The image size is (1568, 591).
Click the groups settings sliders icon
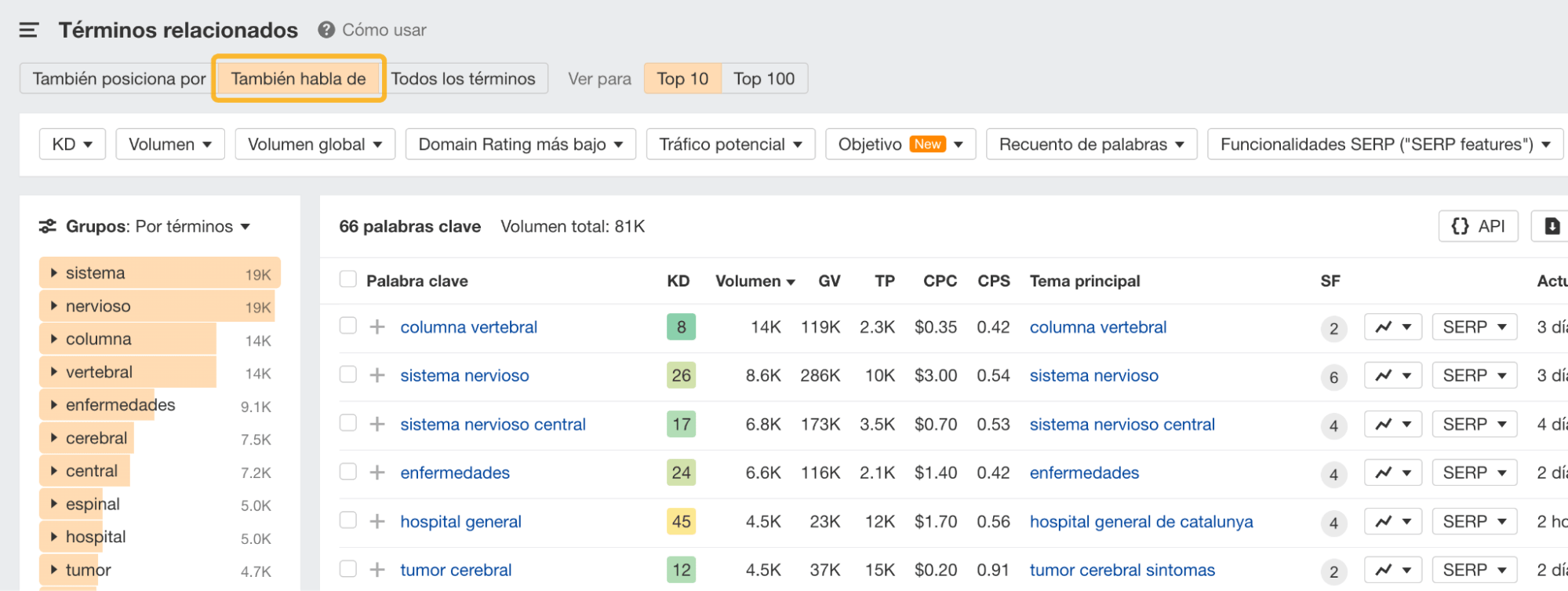(48, 226)
